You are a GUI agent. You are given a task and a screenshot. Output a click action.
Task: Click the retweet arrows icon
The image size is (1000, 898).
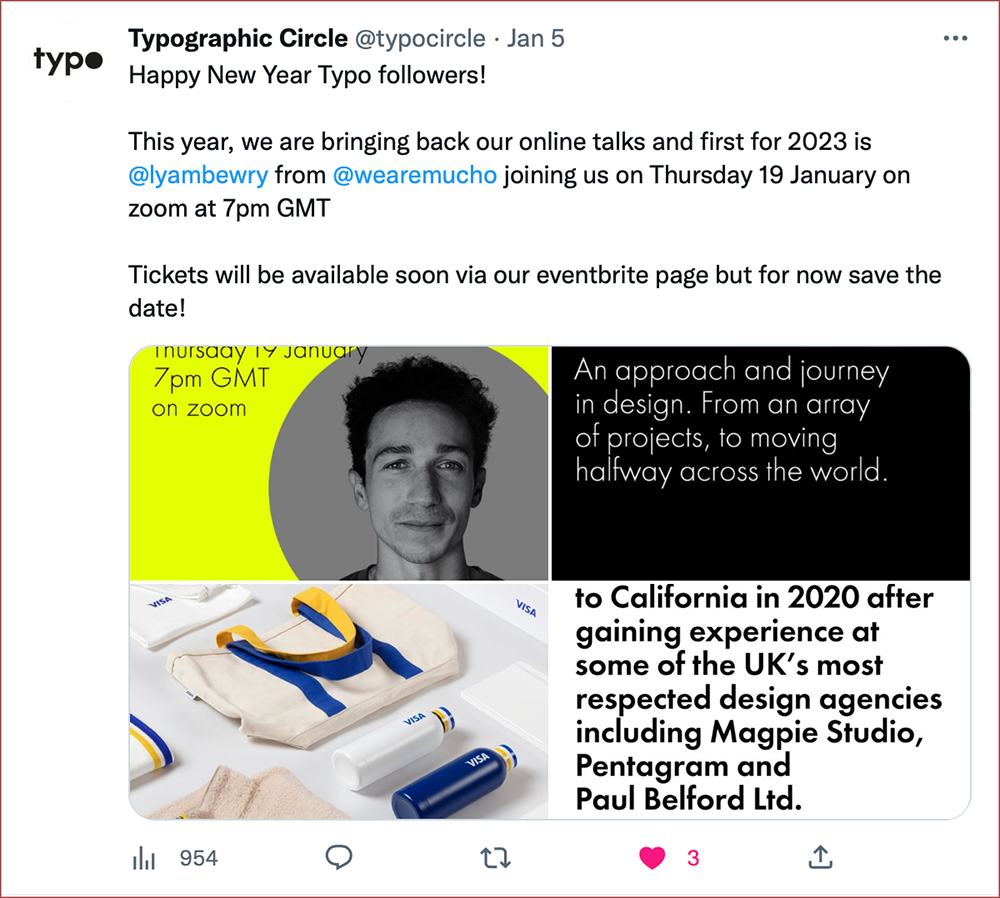pyautogui.click(x=496, y=857)
